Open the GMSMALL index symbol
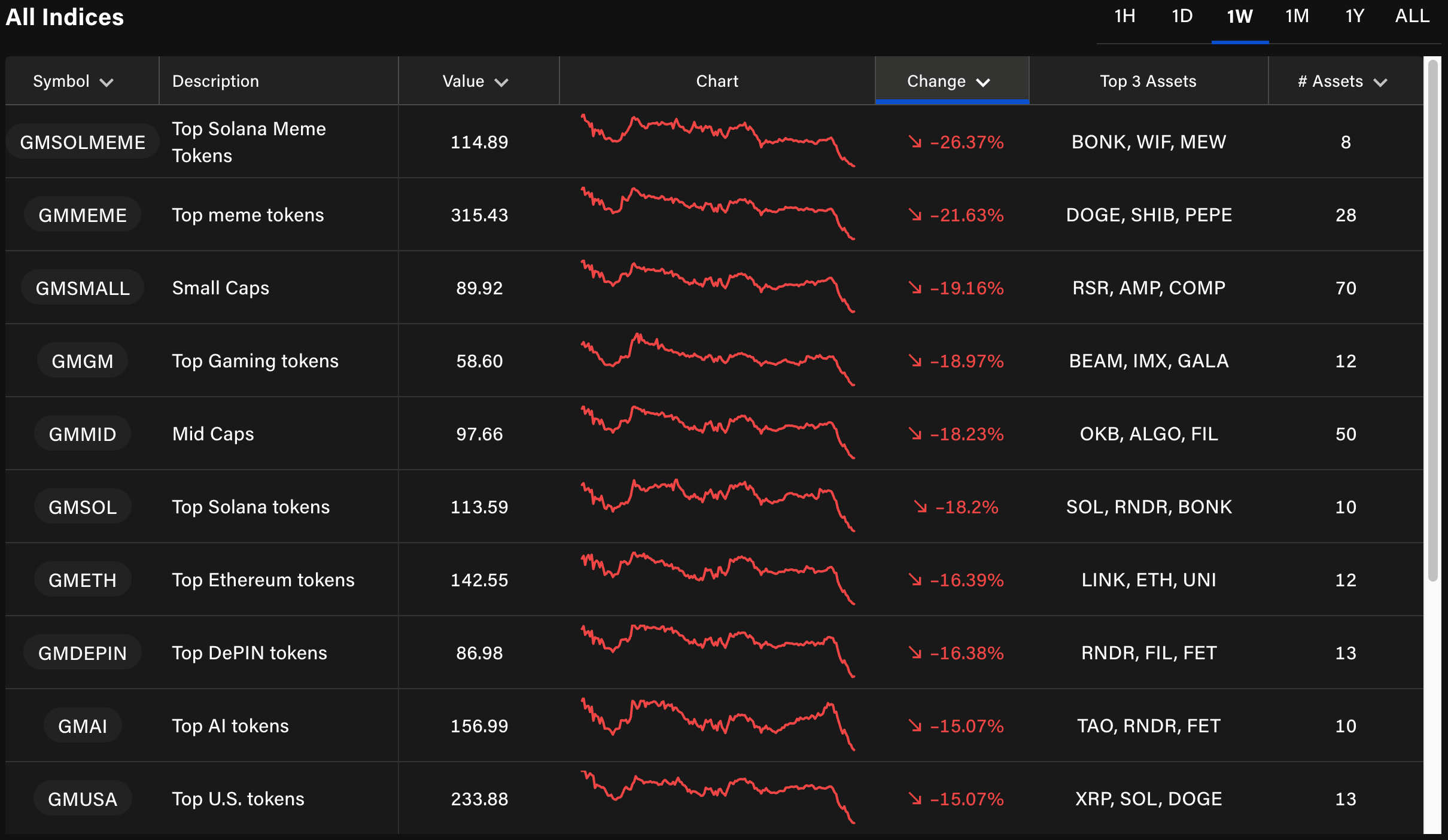The width and height of the screenshot is (1448, 840). pyautogui.click(x=83, y=288)
